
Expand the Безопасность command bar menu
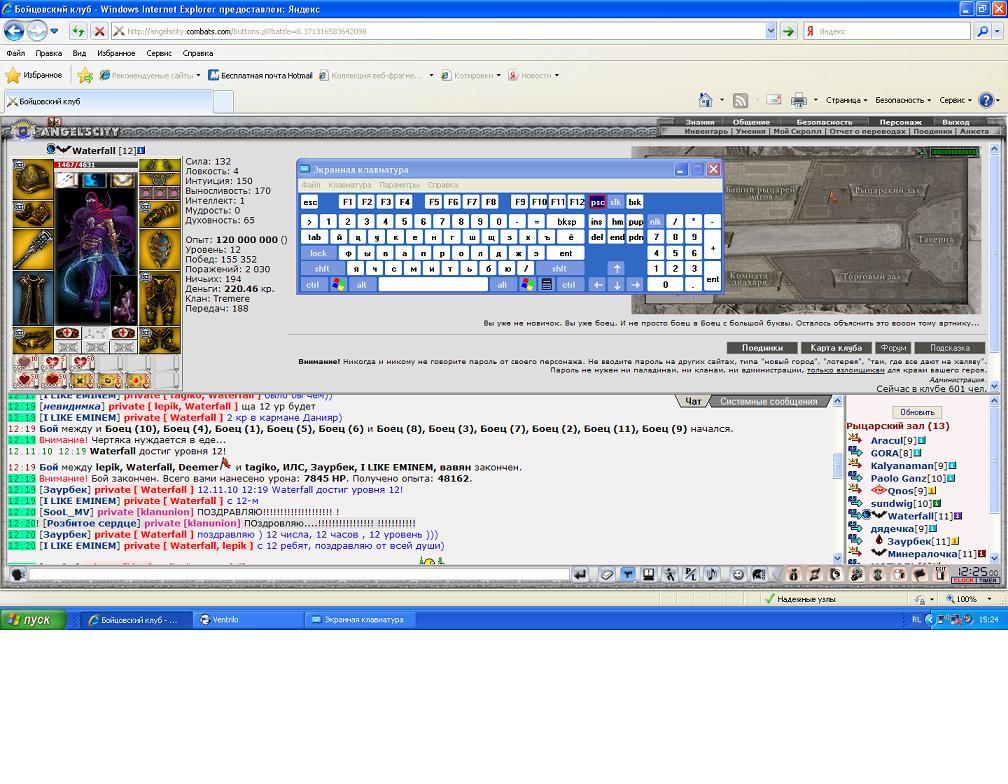point(903,100)
